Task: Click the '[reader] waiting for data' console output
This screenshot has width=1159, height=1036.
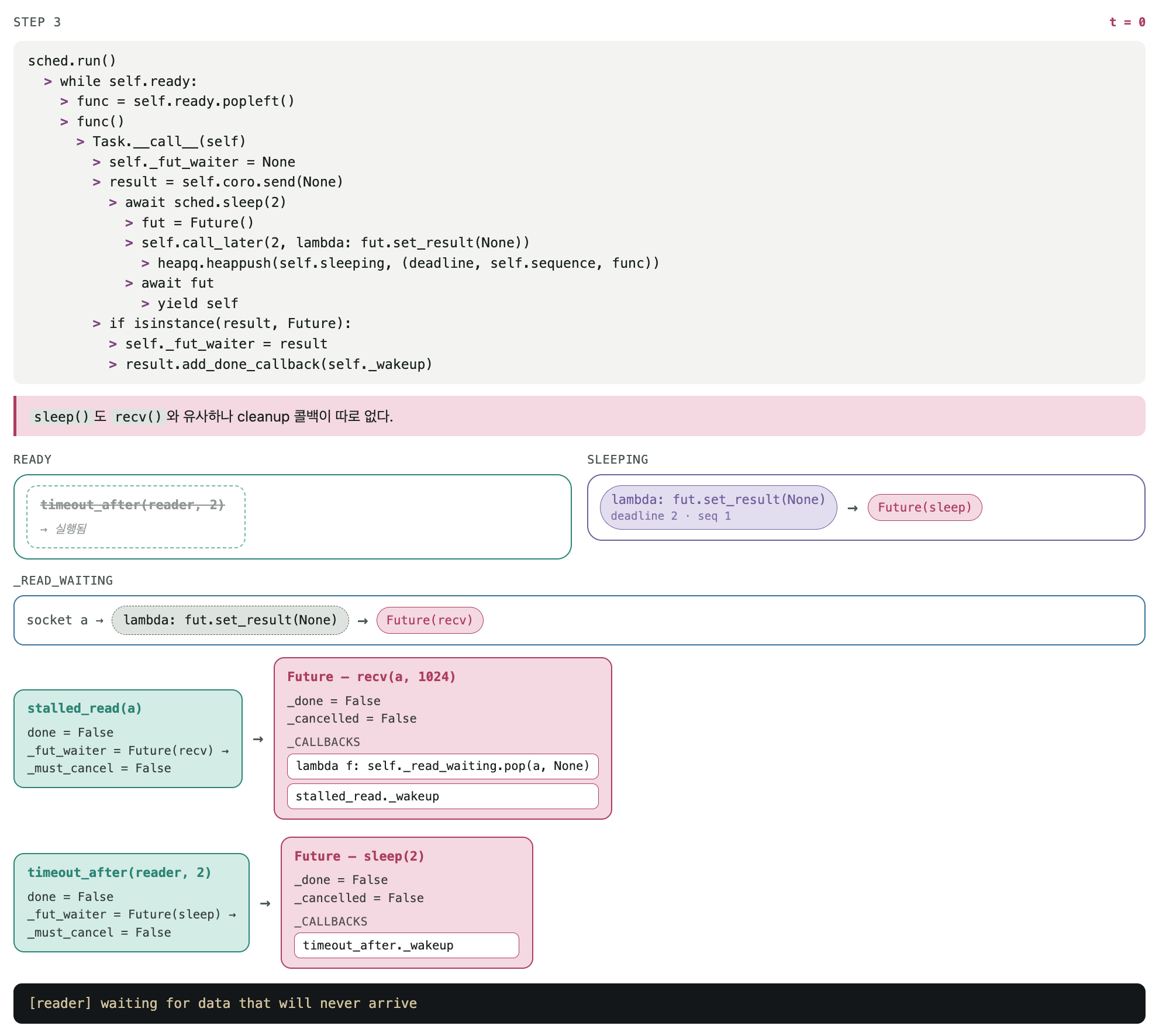Action: (x=223, y=1003)
